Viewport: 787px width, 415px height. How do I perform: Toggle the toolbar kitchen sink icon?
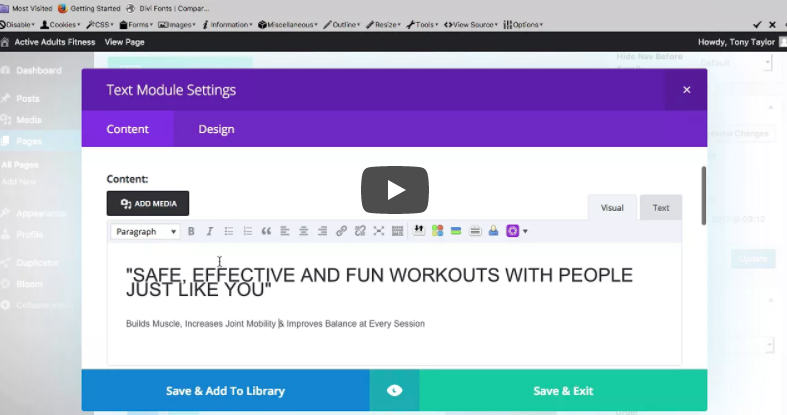pos(398,231)
